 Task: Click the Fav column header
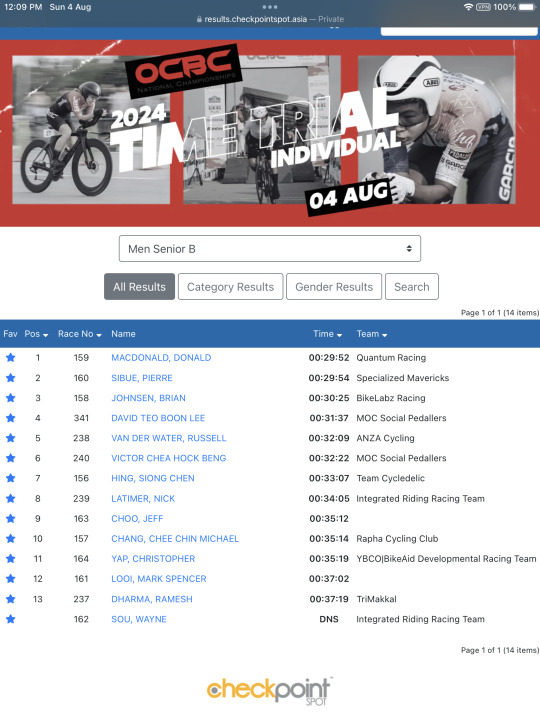[x=10, y=334]
